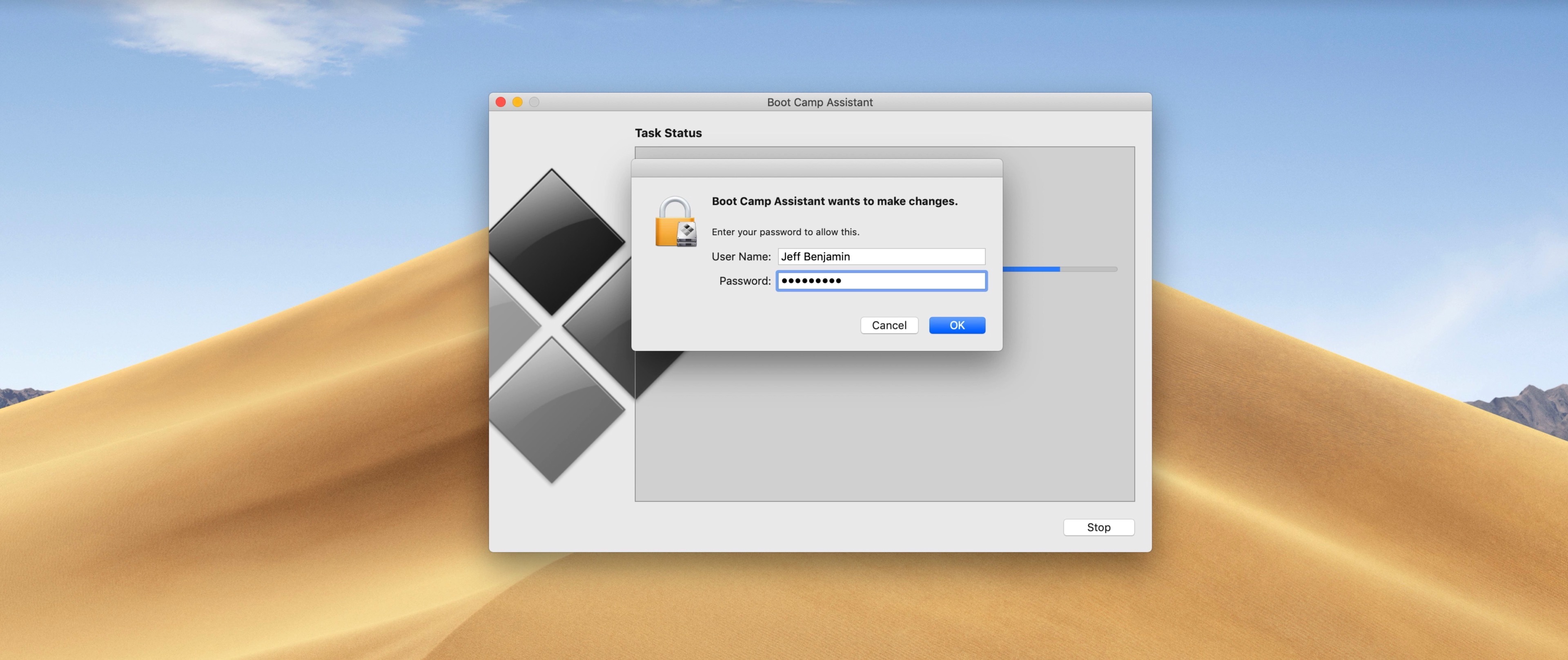Click the OK button in authentication dialog
This screenshot has height=660, width=1568.
[x=957, y=325]
